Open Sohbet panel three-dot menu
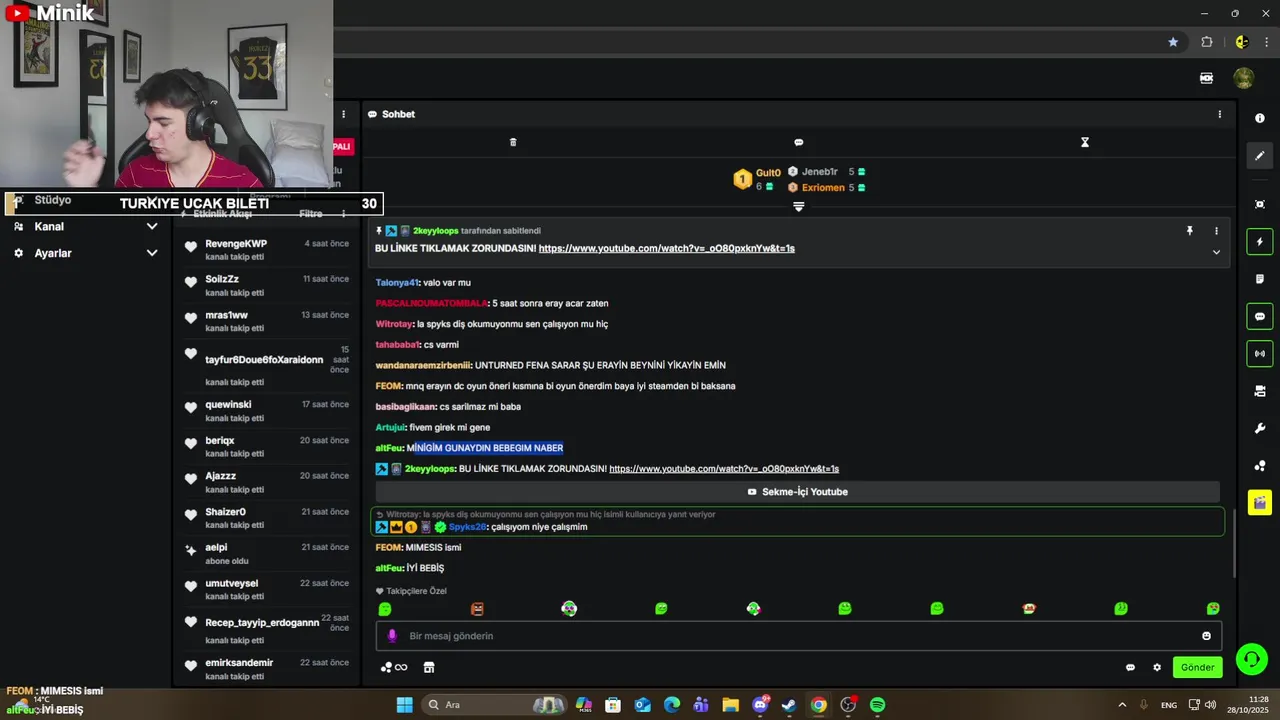The height and width of the screenshot is (720, 1280). tap(1219, 114)
